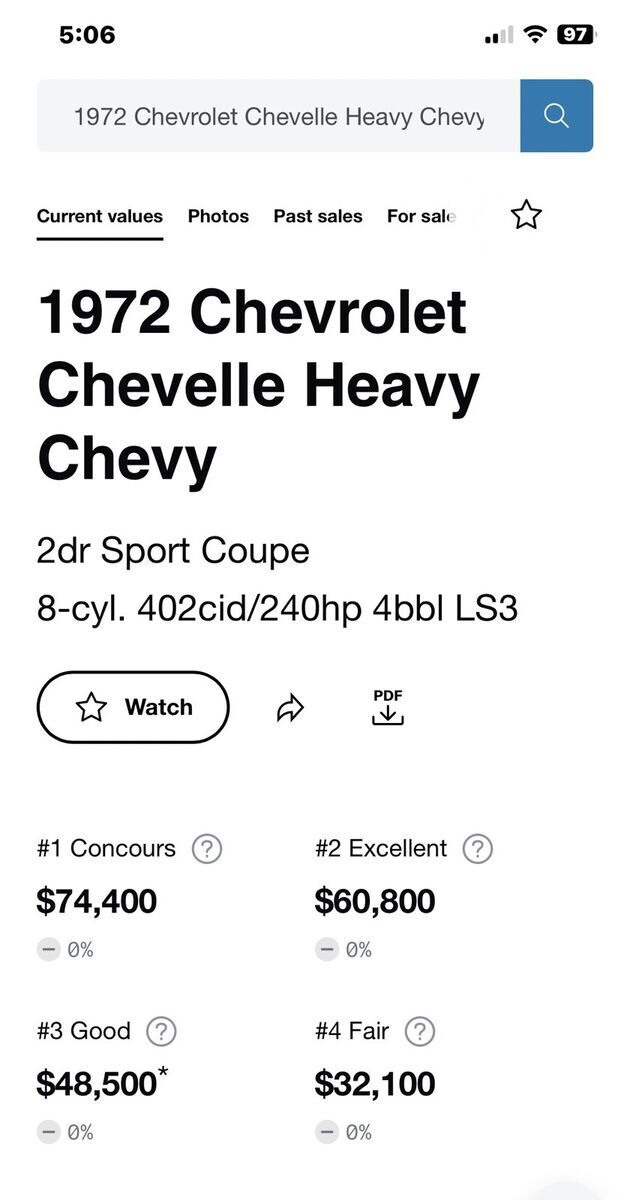Toggle Watch for this Chevelle

point(133,707)
